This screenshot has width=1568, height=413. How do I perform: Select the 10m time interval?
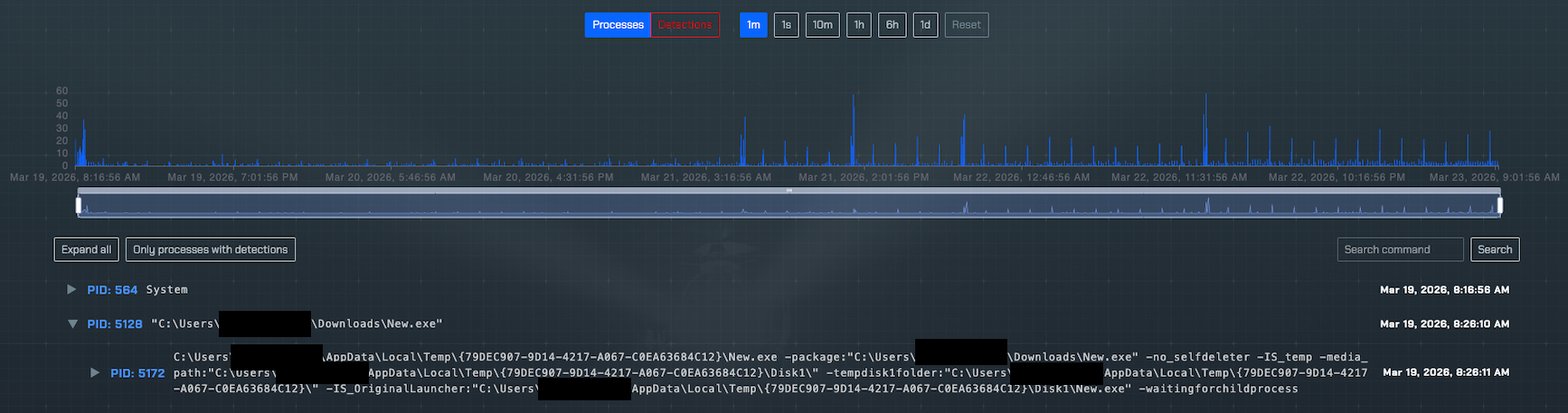pyautogui.click(x=823, y=25)
